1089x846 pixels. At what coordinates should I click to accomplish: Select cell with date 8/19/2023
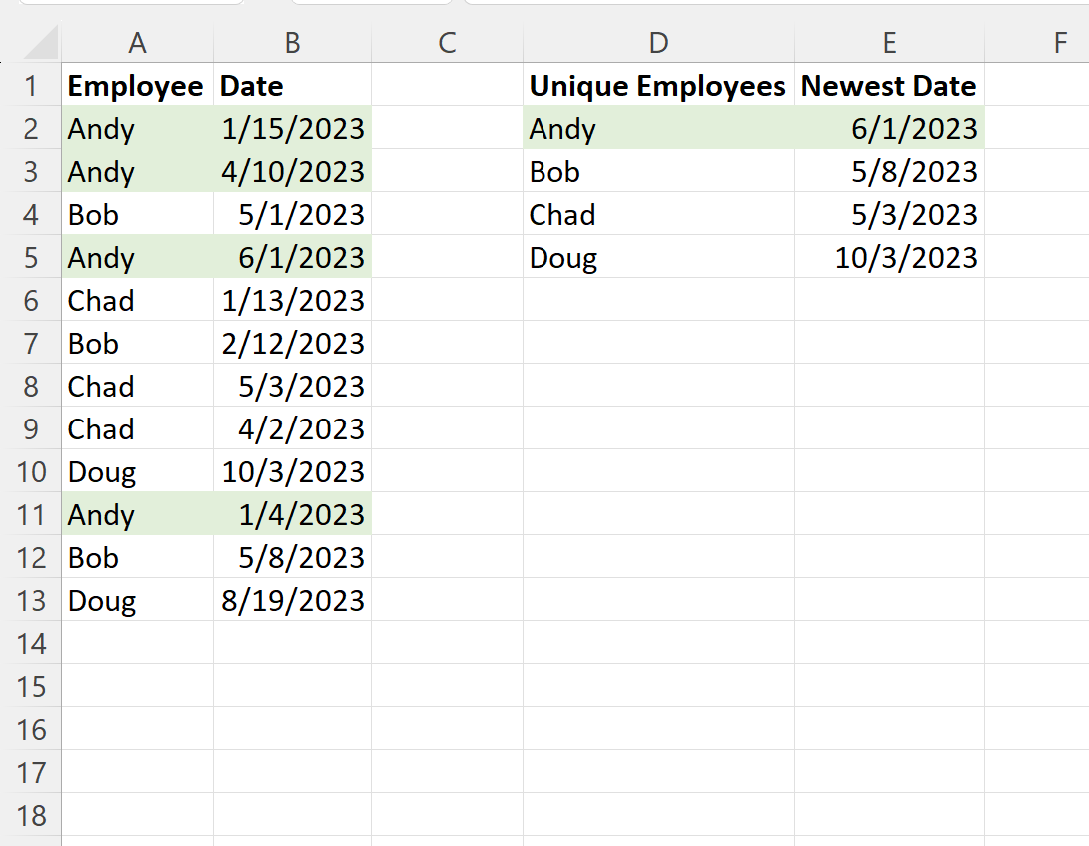click(x=292, y=600)
